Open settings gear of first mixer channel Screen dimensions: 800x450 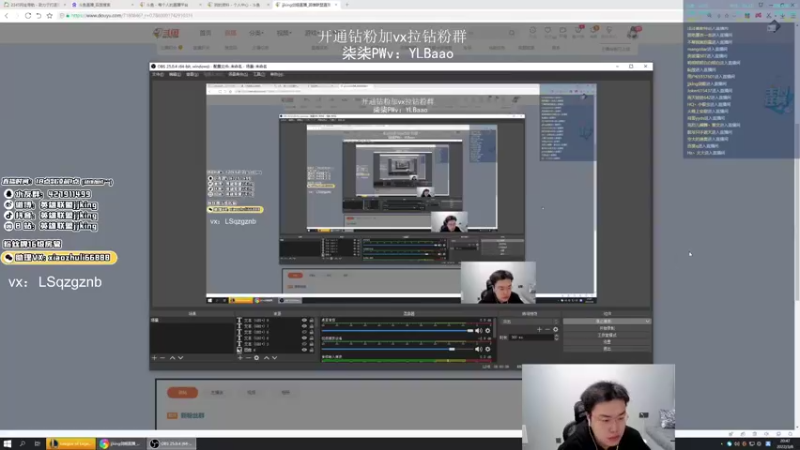click(x=488, y=331)
